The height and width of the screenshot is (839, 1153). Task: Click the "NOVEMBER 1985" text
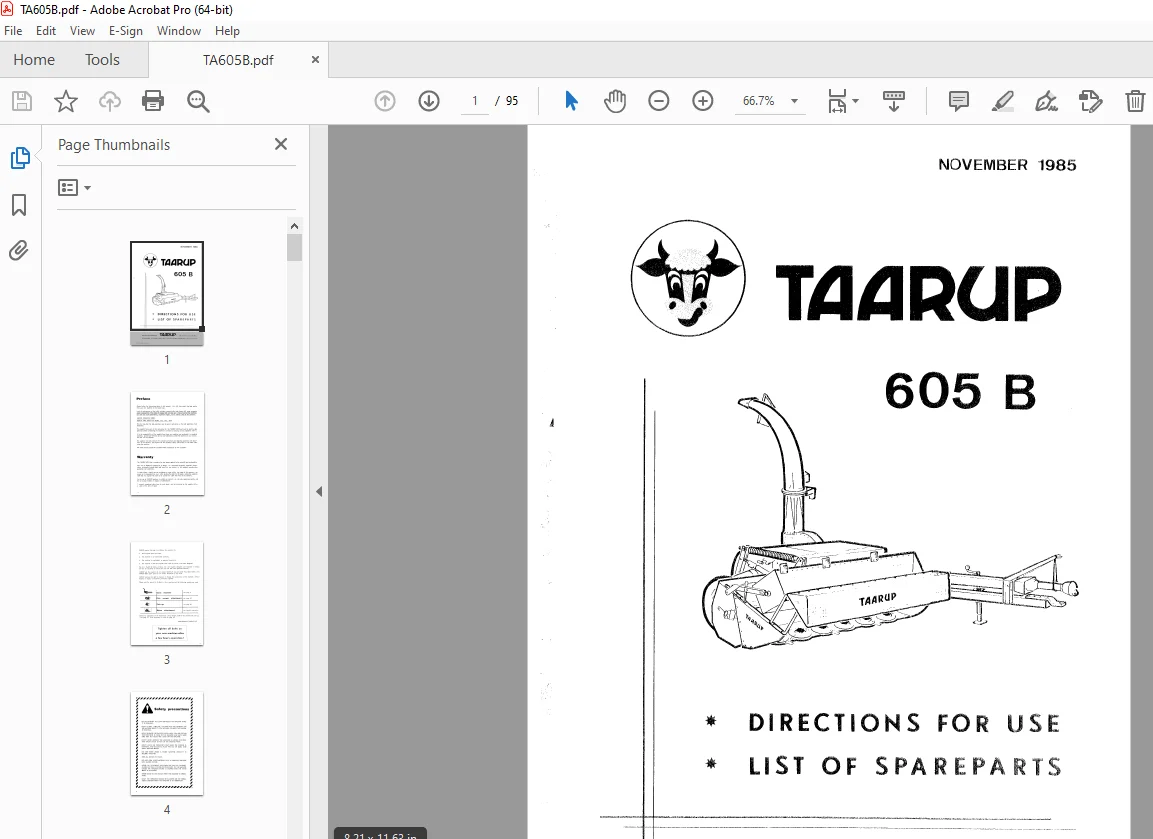[x=1007, y=165]
